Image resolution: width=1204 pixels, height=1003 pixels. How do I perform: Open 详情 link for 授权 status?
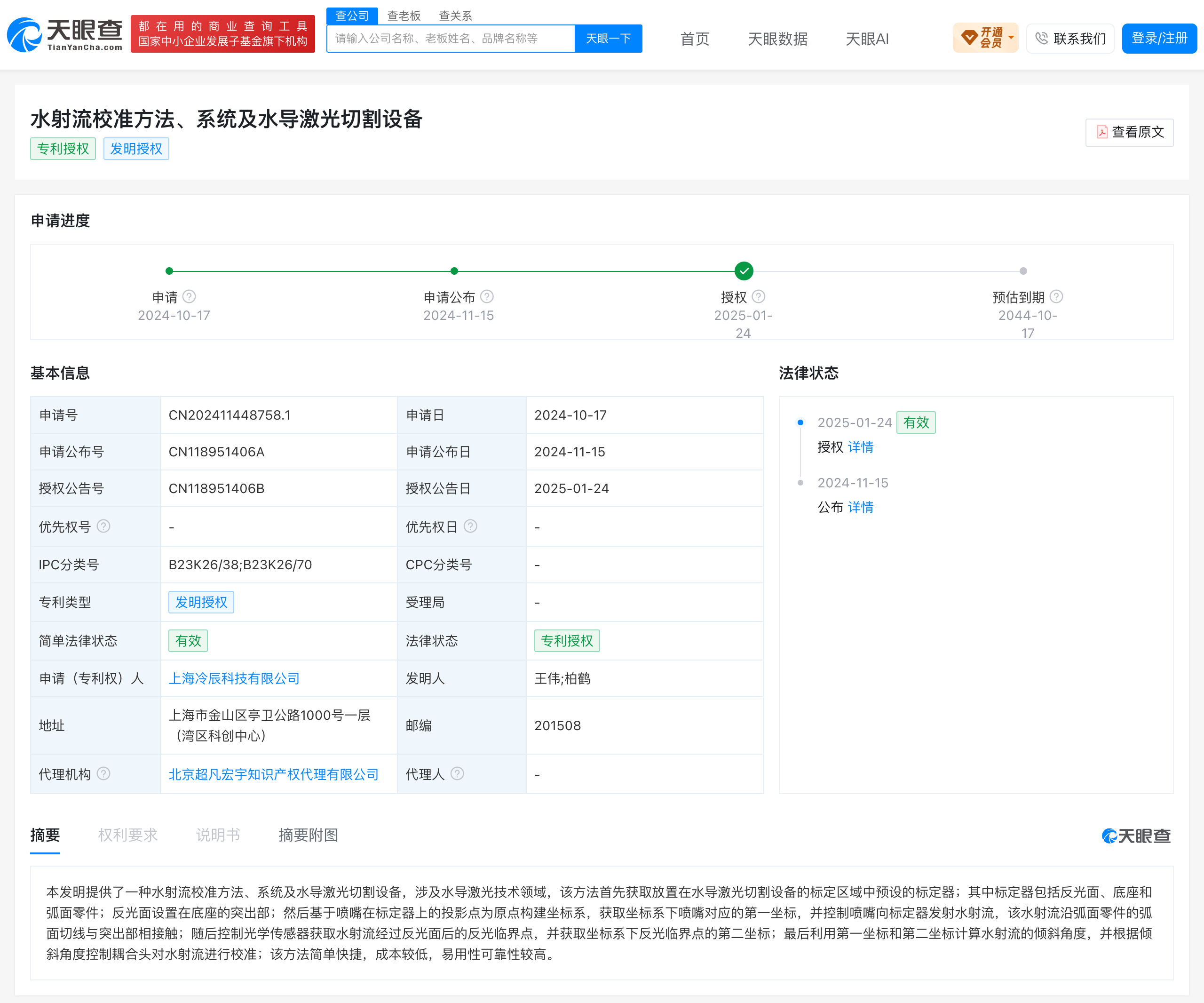point(860,447)
